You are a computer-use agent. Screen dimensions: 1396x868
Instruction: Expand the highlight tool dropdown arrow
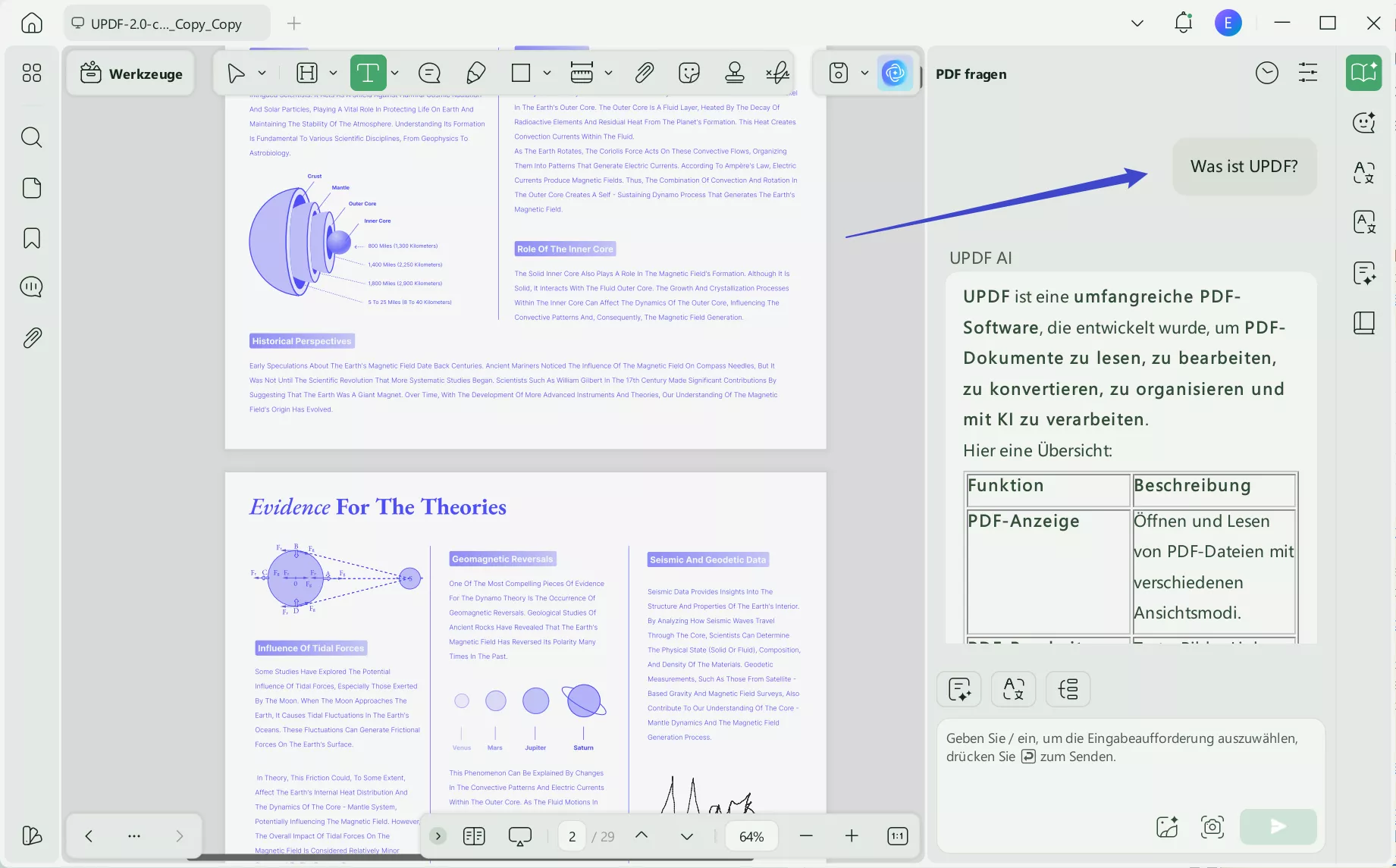click(333, 73)
